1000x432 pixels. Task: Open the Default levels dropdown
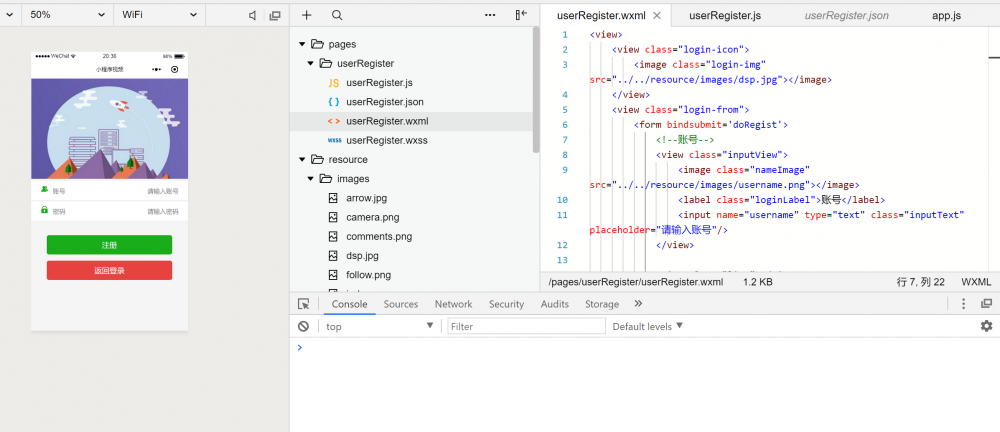point(648,326)
